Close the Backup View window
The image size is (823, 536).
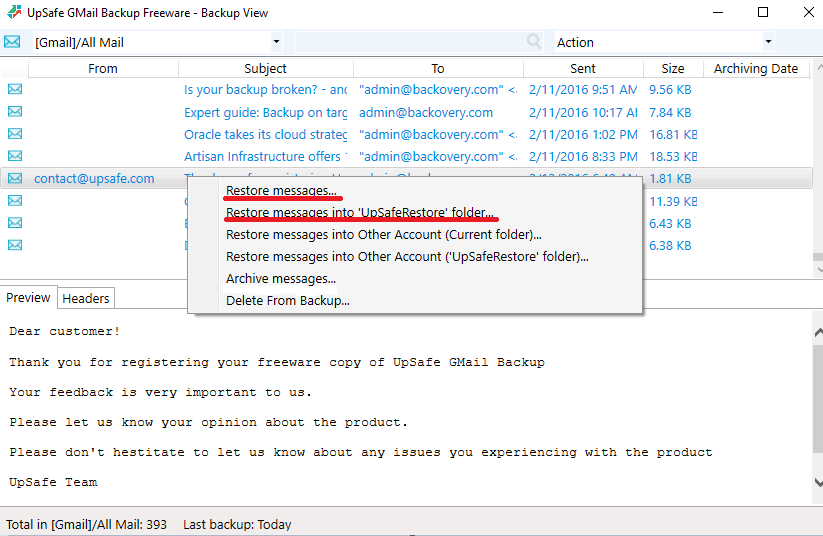[809, 12]
